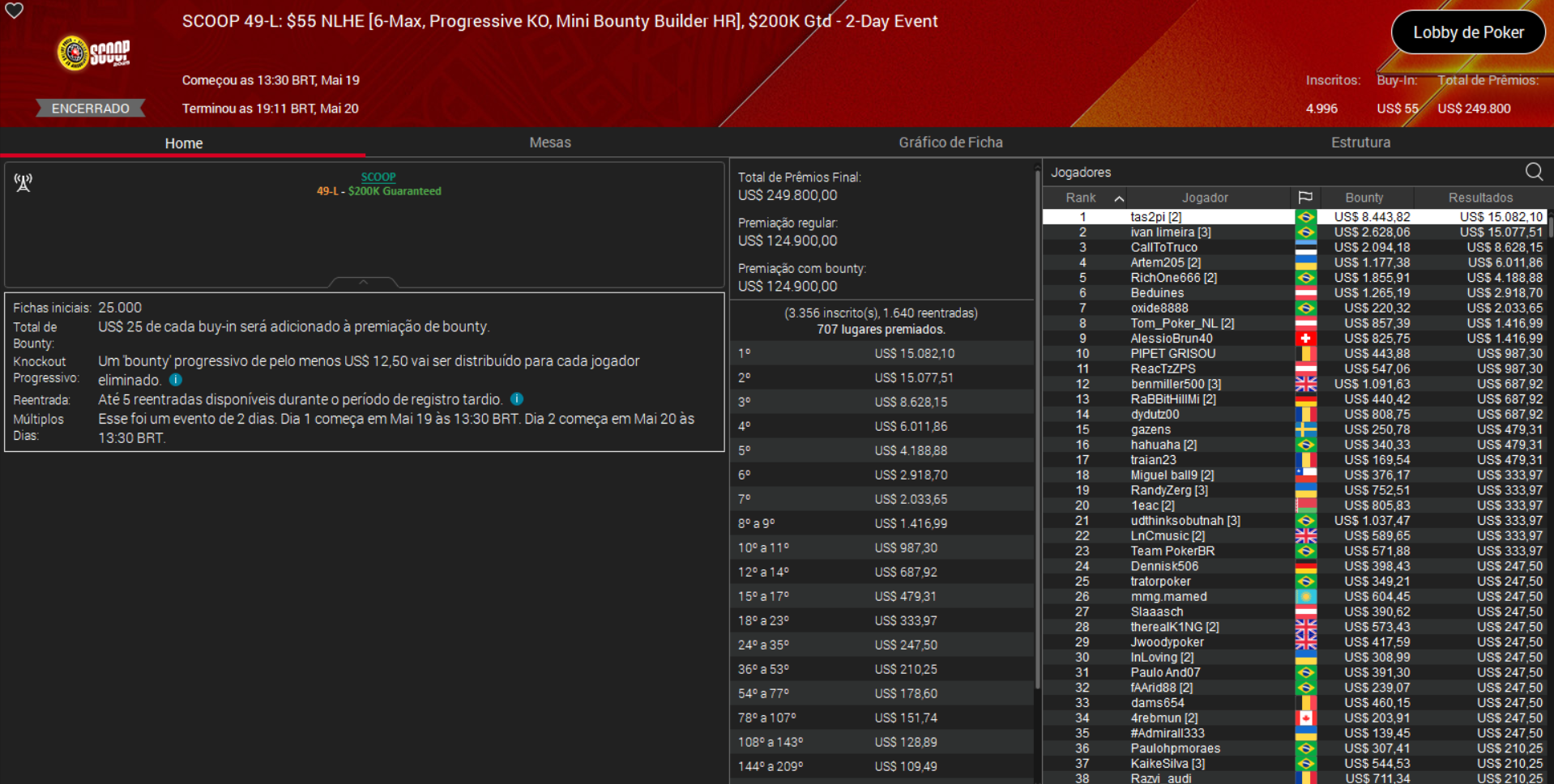Select 1º place prize row

(x=882, y=354)
